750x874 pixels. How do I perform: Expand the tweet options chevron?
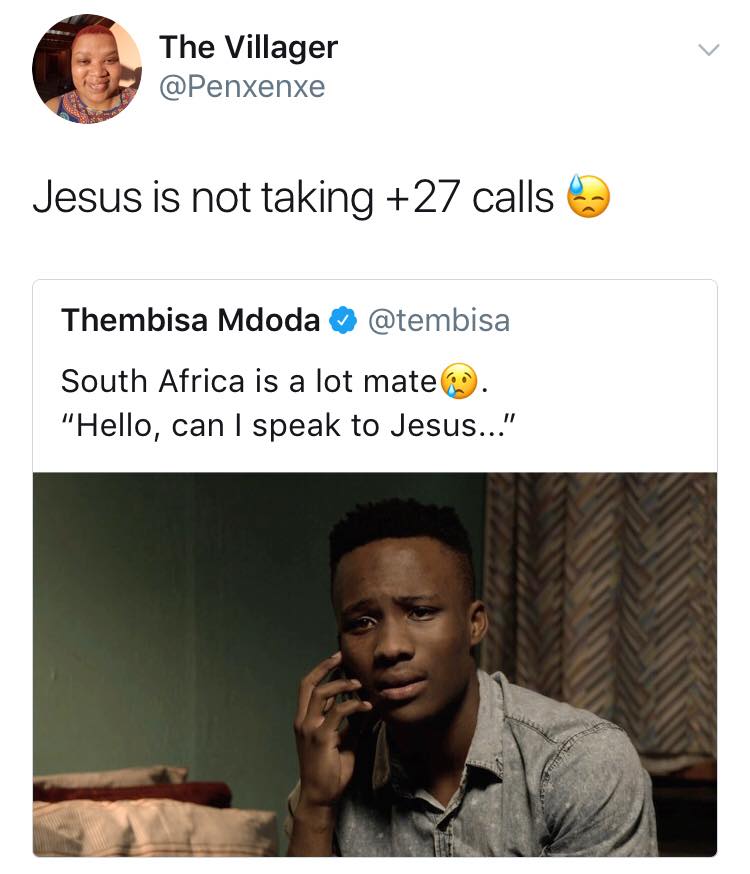click(707, 49)
